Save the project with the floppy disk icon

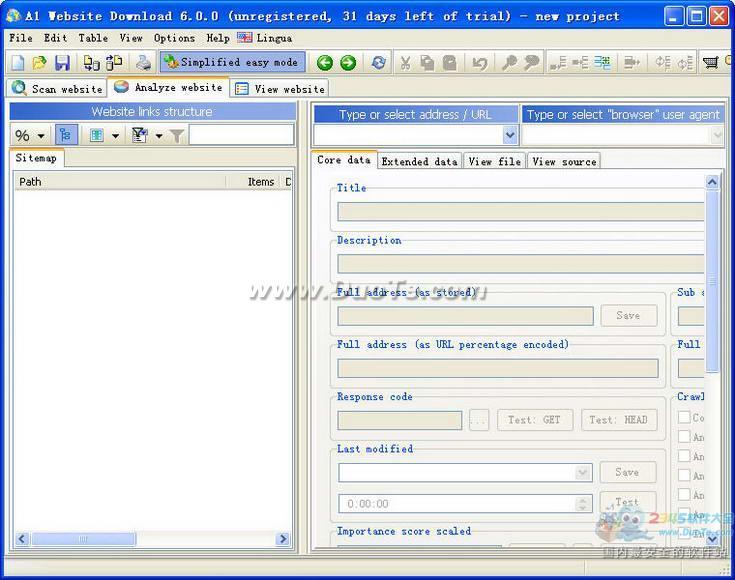tap(62, 62)
